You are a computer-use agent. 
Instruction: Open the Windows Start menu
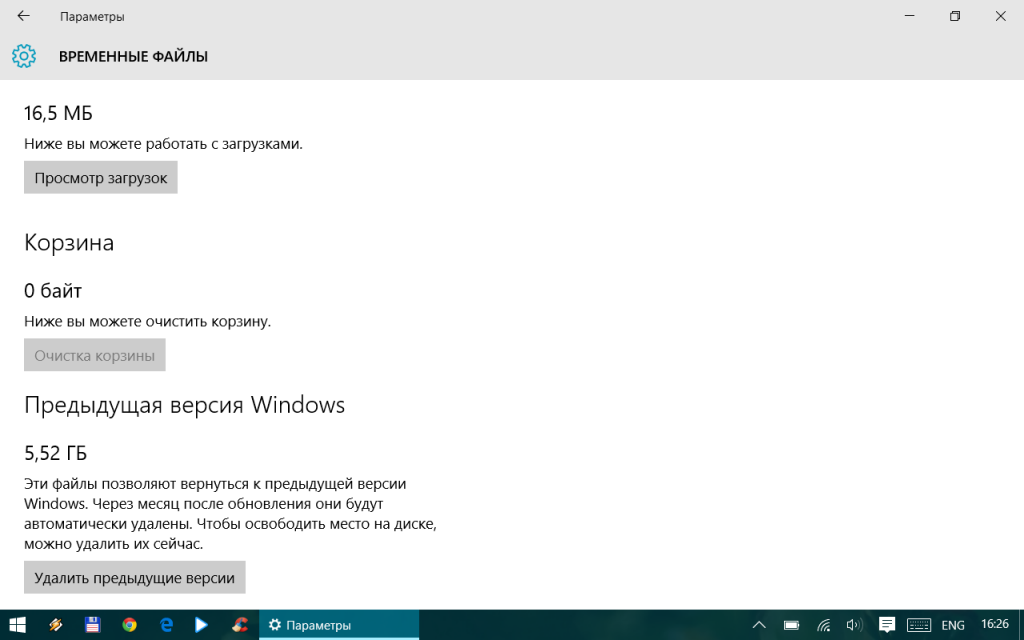pos(19,624)
